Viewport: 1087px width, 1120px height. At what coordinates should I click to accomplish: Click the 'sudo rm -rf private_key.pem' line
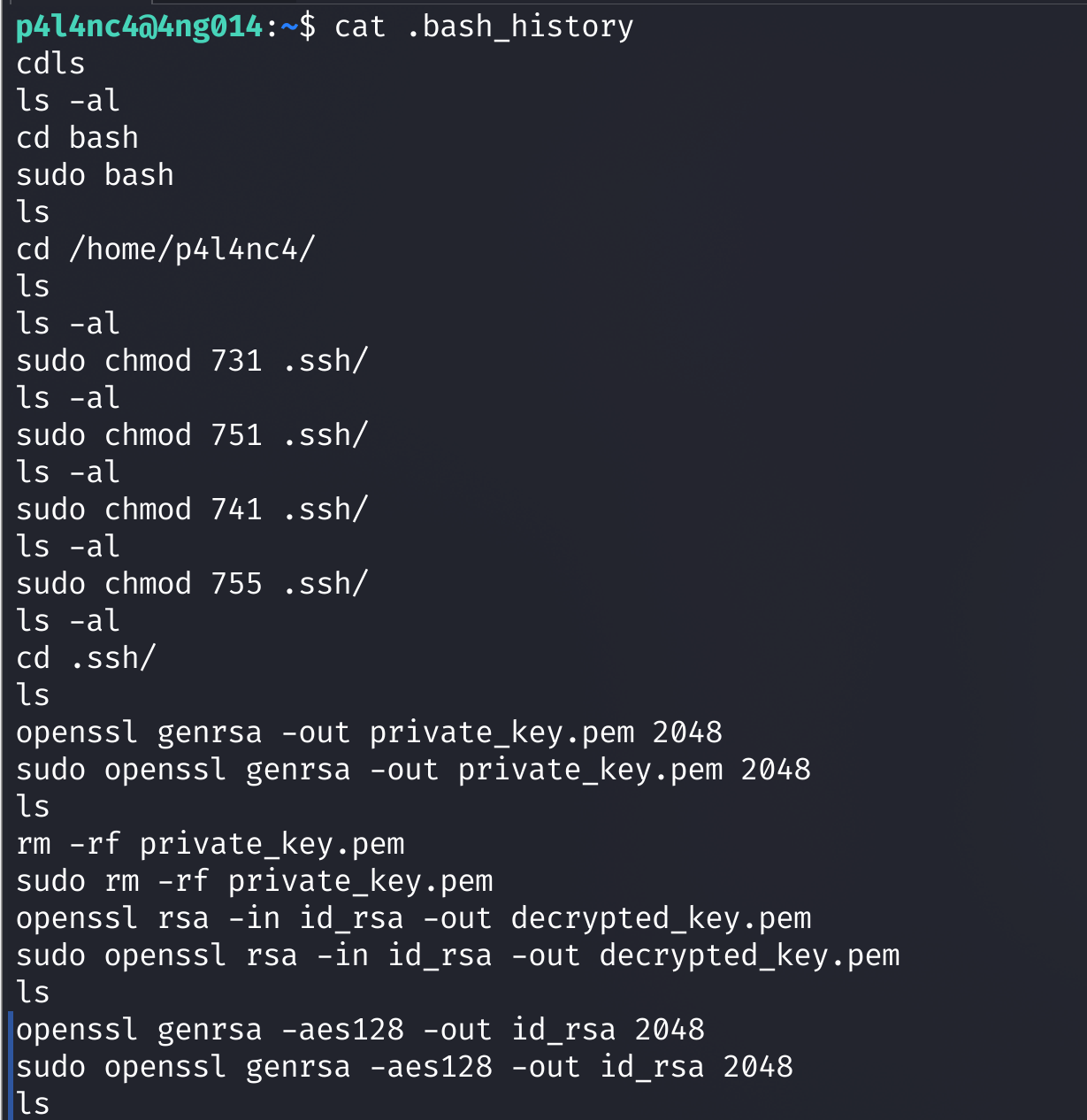(x=254, y=881)
